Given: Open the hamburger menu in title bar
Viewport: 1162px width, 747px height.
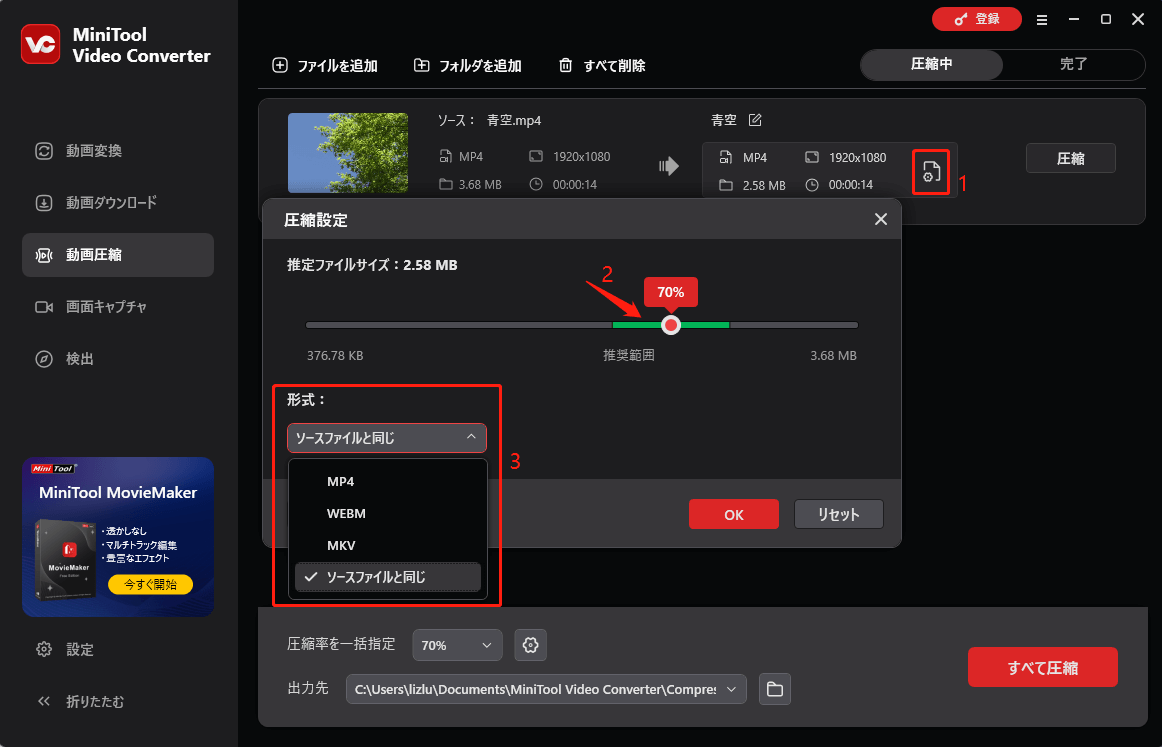Looking at the screenshot, I should (1042, 20).
